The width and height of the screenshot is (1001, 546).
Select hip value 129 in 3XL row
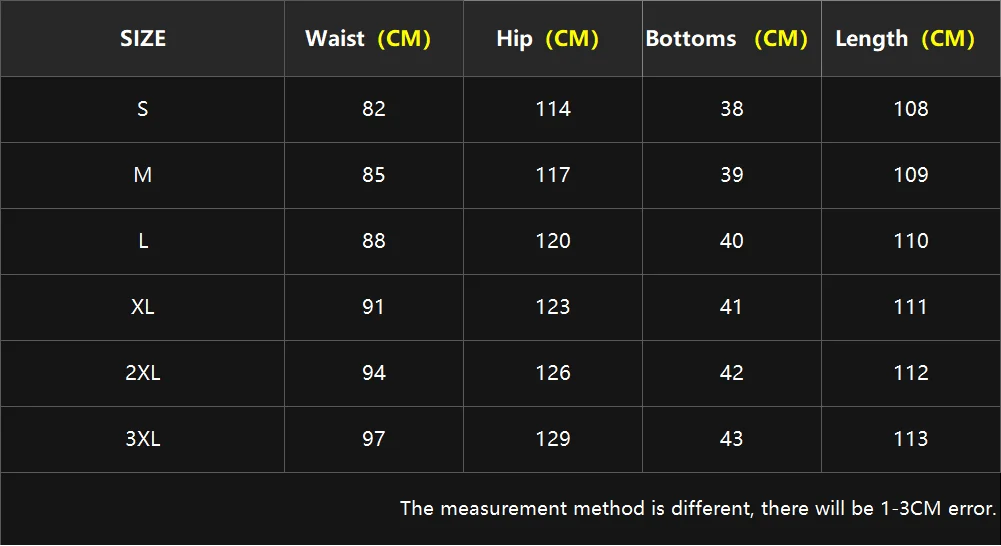click(x=553, y=439)
